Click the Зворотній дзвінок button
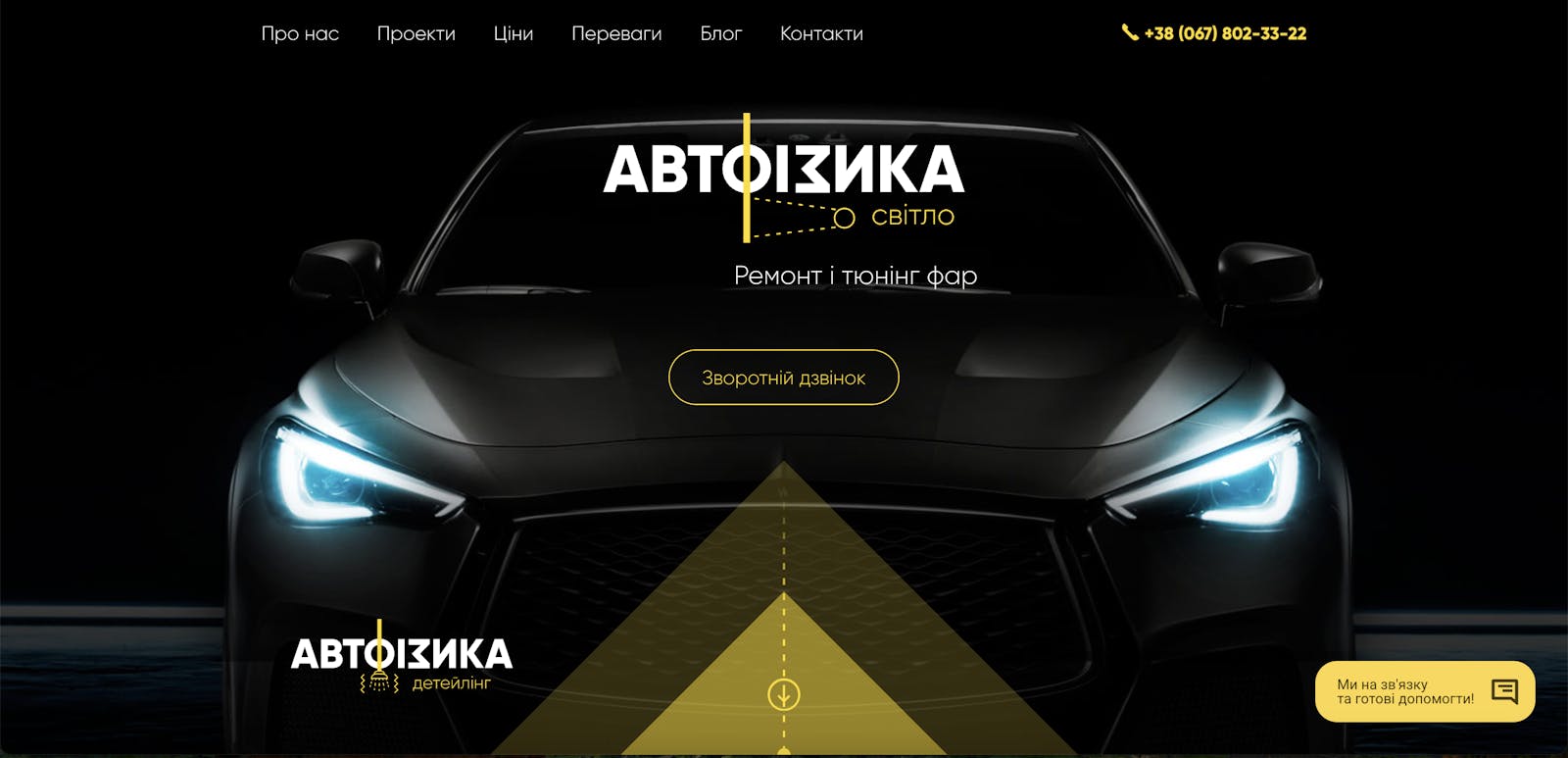 tap(783, 378)
